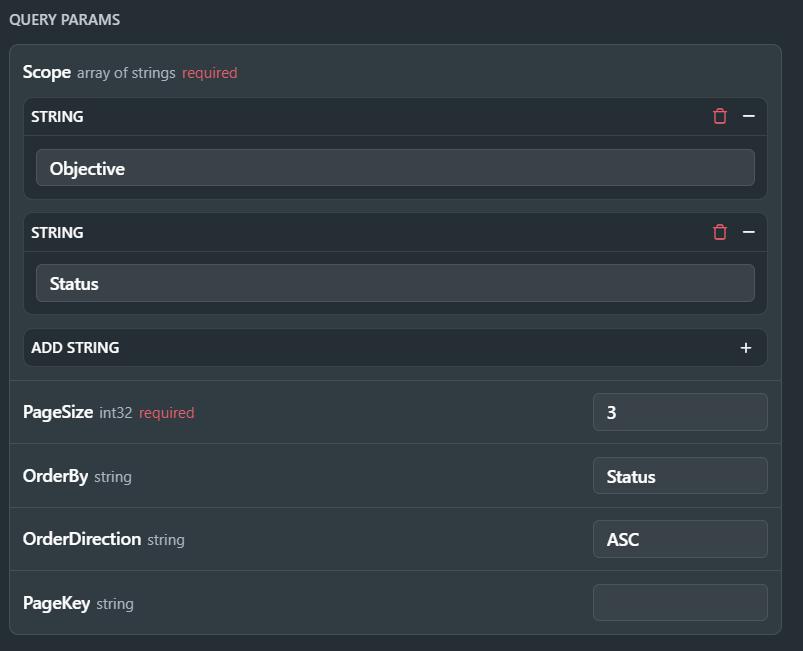Click the ADD STRING button

click(x=395, y=348)
